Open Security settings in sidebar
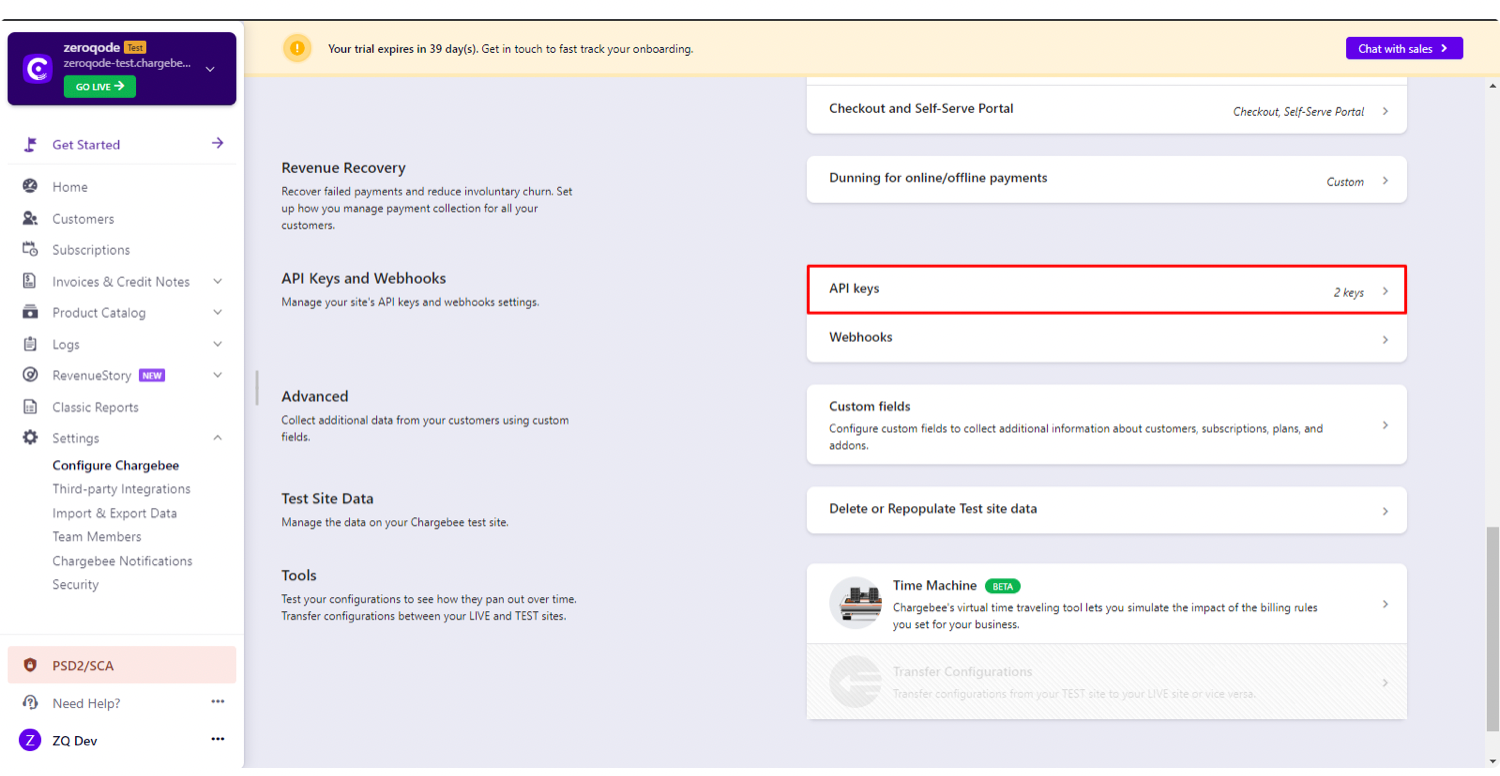 point(75,585)
